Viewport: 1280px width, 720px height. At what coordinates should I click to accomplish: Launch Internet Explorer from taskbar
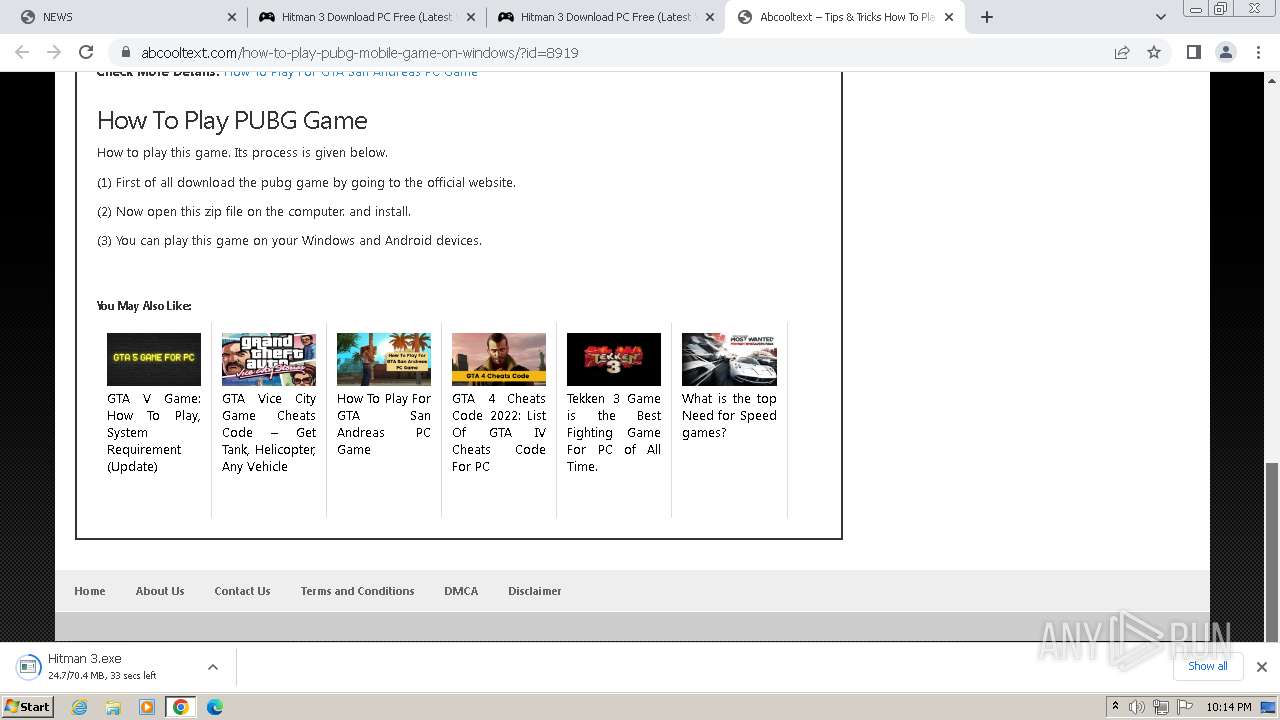click(x=79, y=707)
